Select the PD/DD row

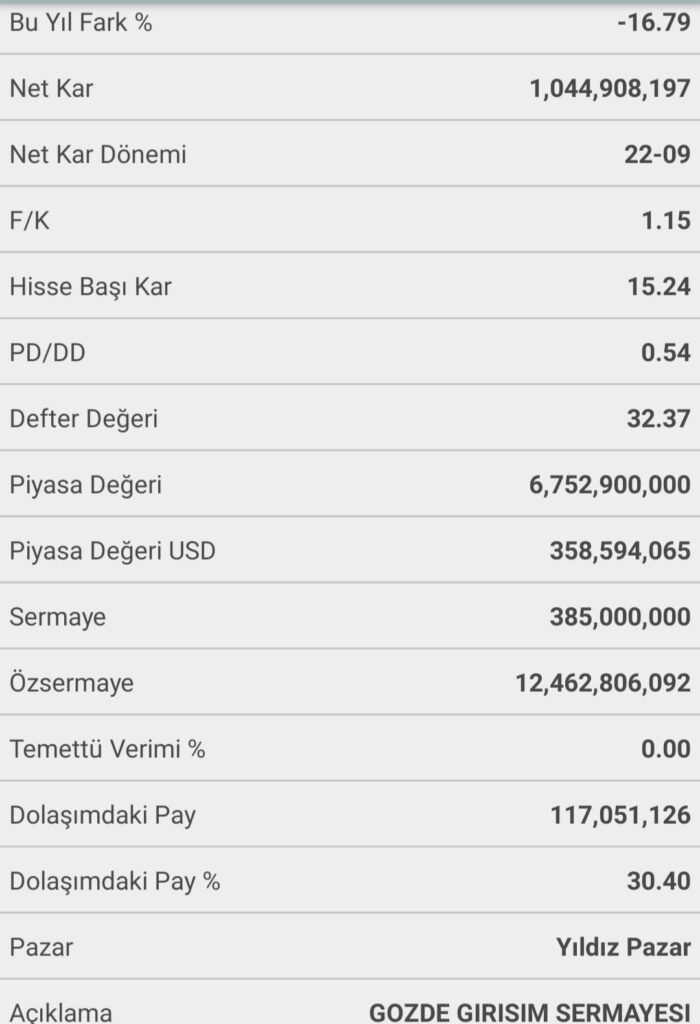pyautogui.click(x=350, y=351)
